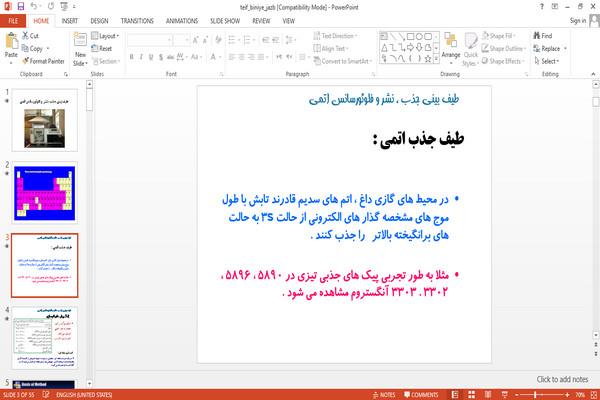The height and width of the screenshot is (400, 600).
Task: Open the REVIEW tab
Action: coord(261,21)
